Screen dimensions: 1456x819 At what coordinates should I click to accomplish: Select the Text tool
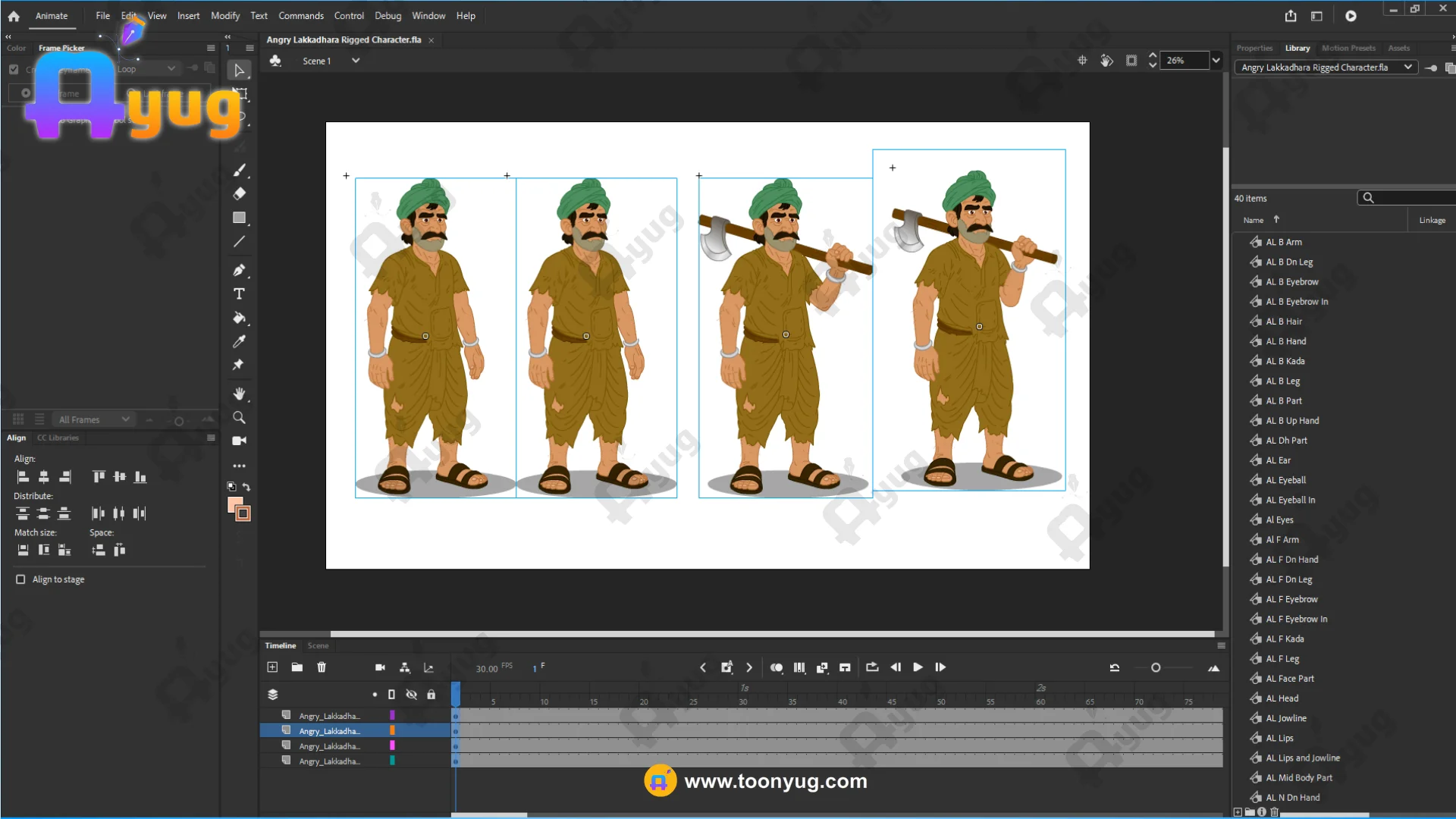point(239,294)
